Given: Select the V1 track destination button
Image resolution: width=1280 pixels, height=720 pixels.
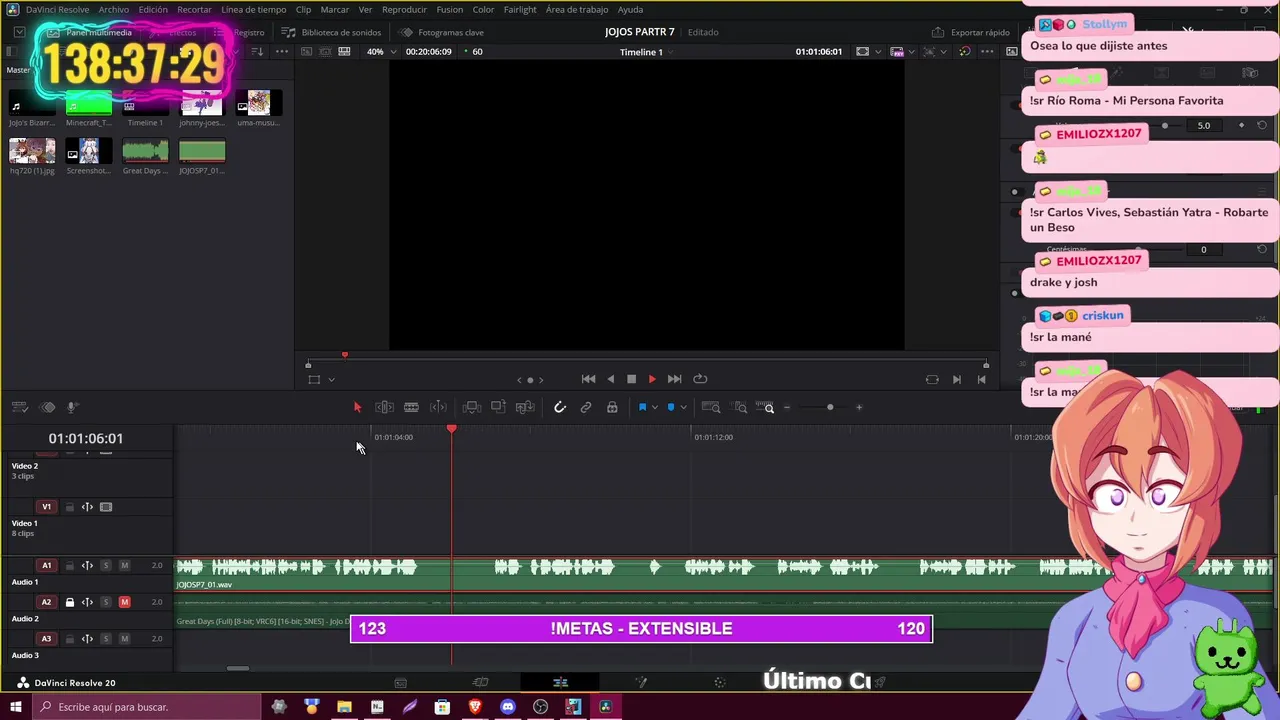Looking at the screenshot, I should pos(46,507).
